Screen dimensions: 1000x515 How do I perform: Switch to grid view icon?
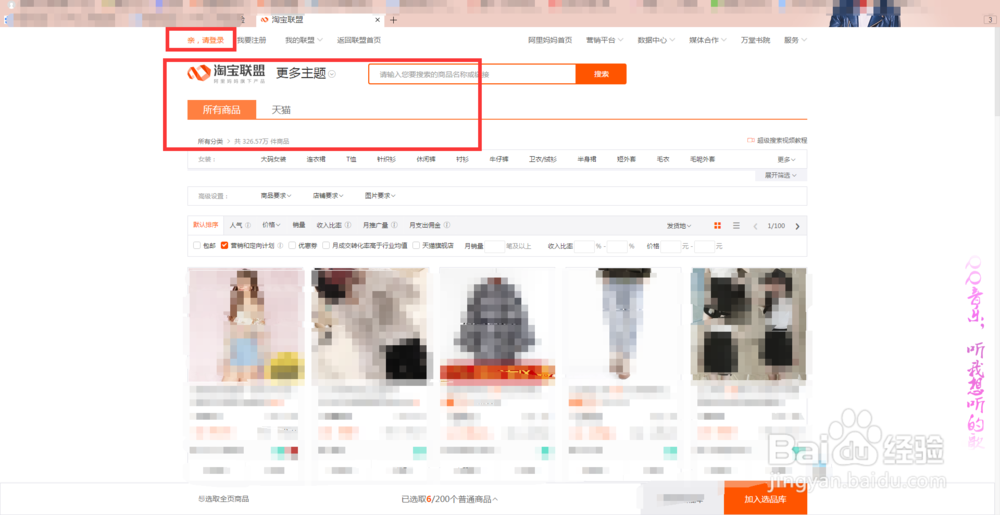click(717, 226)
